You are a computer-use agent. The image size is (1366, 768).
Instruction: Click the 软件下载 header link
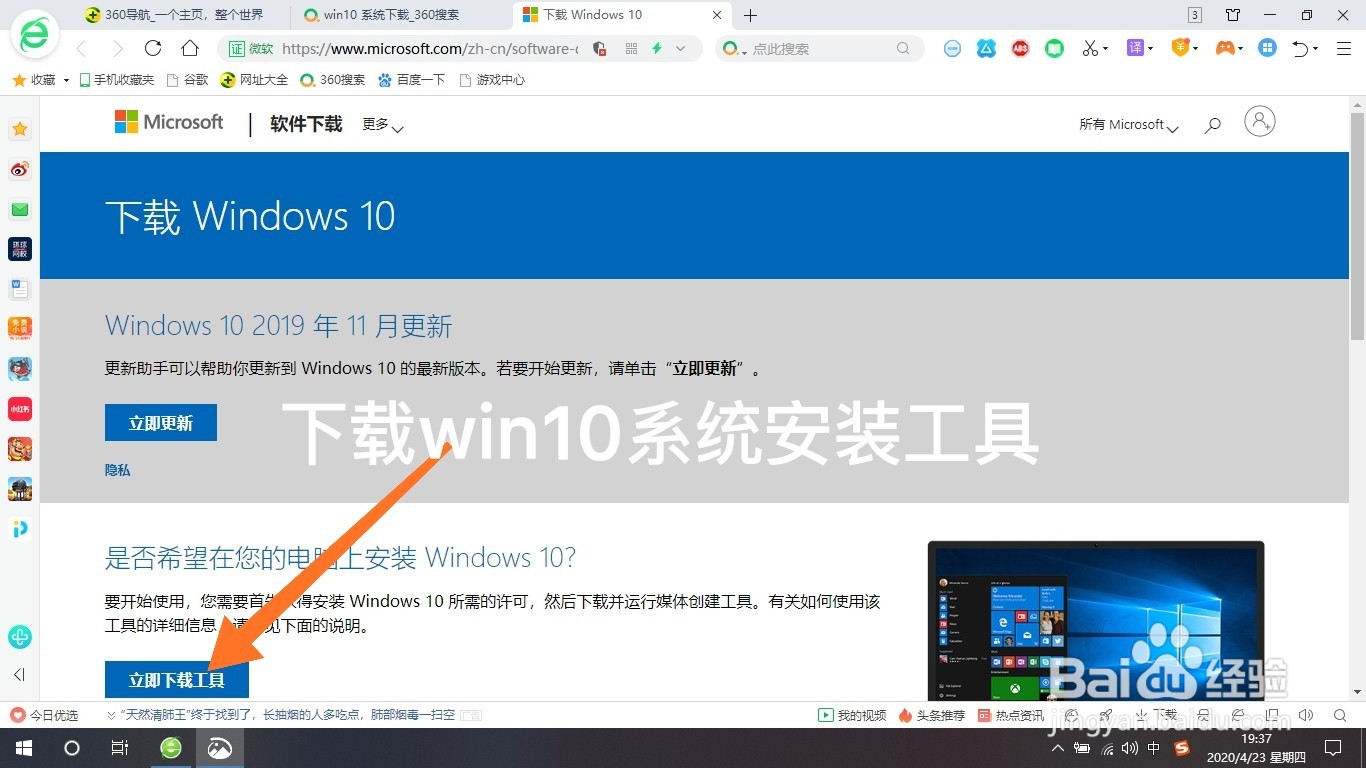pyautogui.click(x=306, y=124)
